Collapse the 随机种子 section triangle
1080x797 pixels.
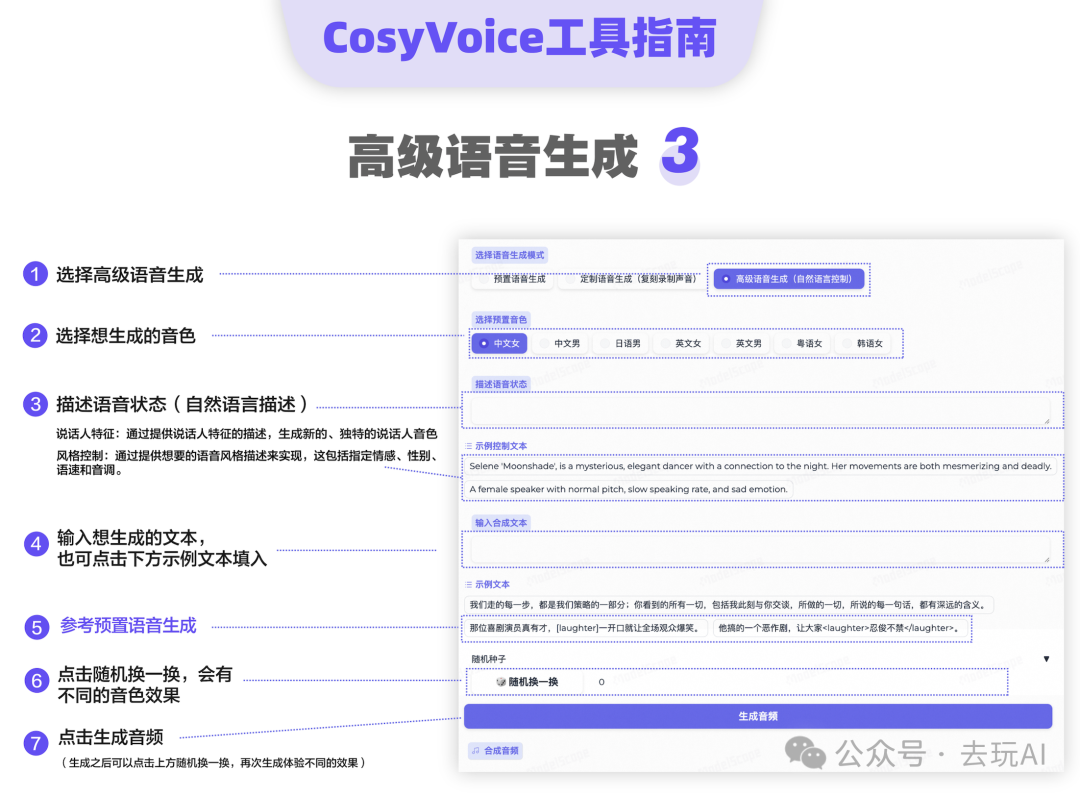click(x=1046, y=659)
